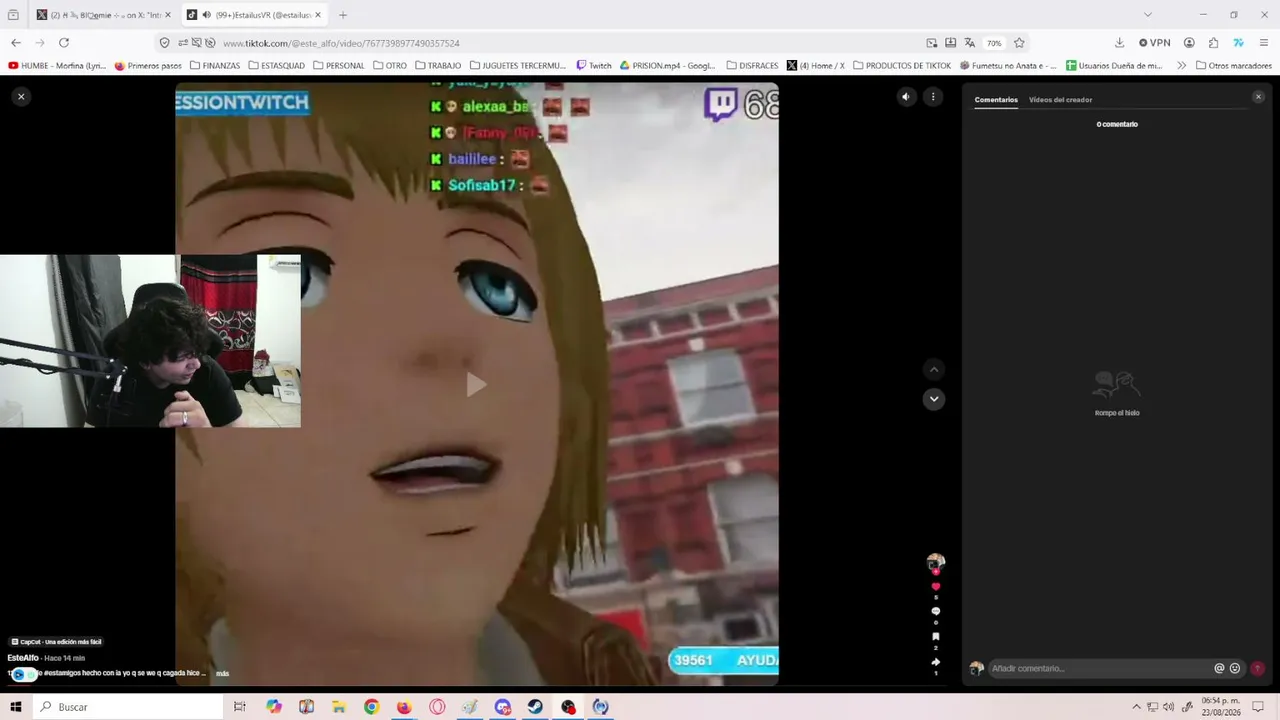Viewport: 1280px width, 720px height.
Task: Expand the PERSONAL bookmark folder
Action: coord(339,66)
